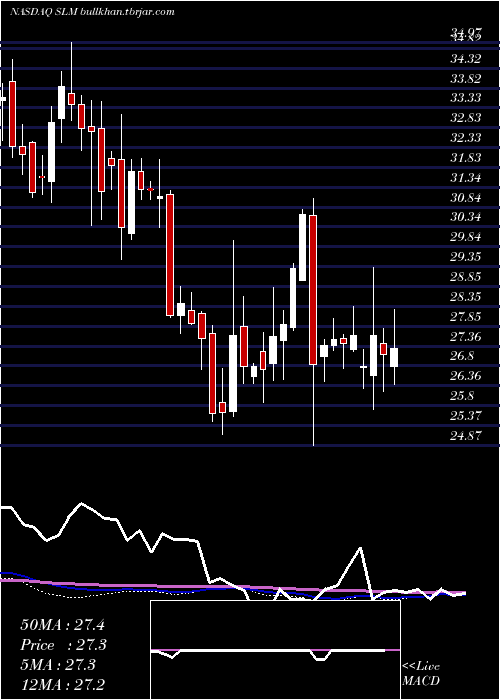Click the 31.83 price axis label

[466, 158]
